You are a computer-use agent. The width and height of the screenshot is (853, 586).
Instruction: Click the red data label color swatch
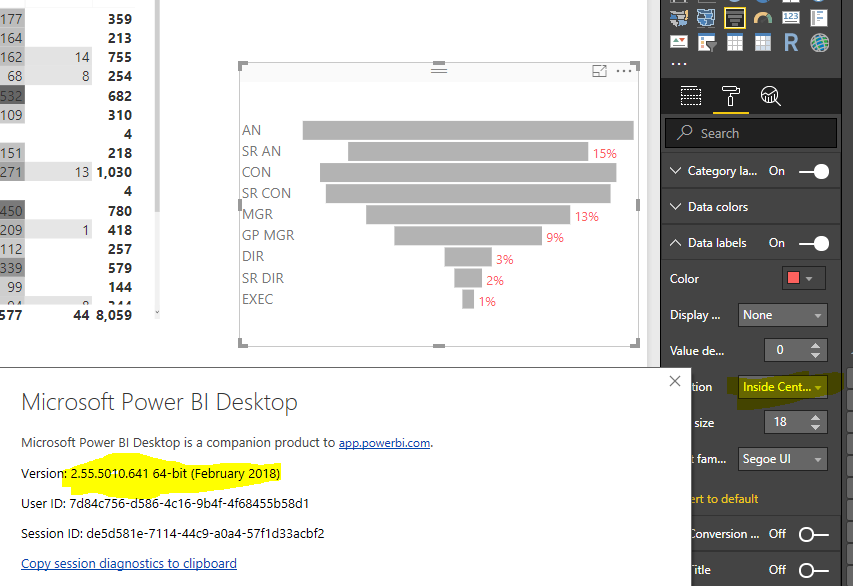[x=793, y=278]
